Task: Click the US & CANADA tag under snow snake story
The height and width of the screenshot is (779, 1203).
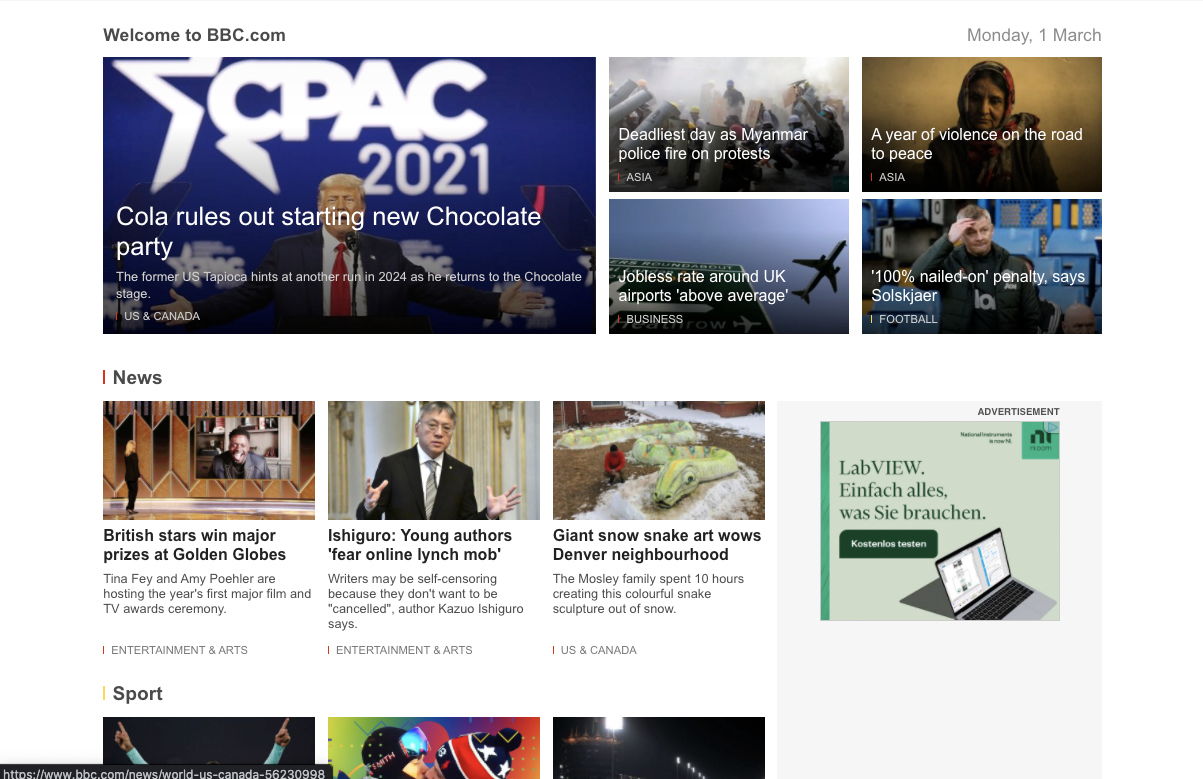Action: click(598, 650)
